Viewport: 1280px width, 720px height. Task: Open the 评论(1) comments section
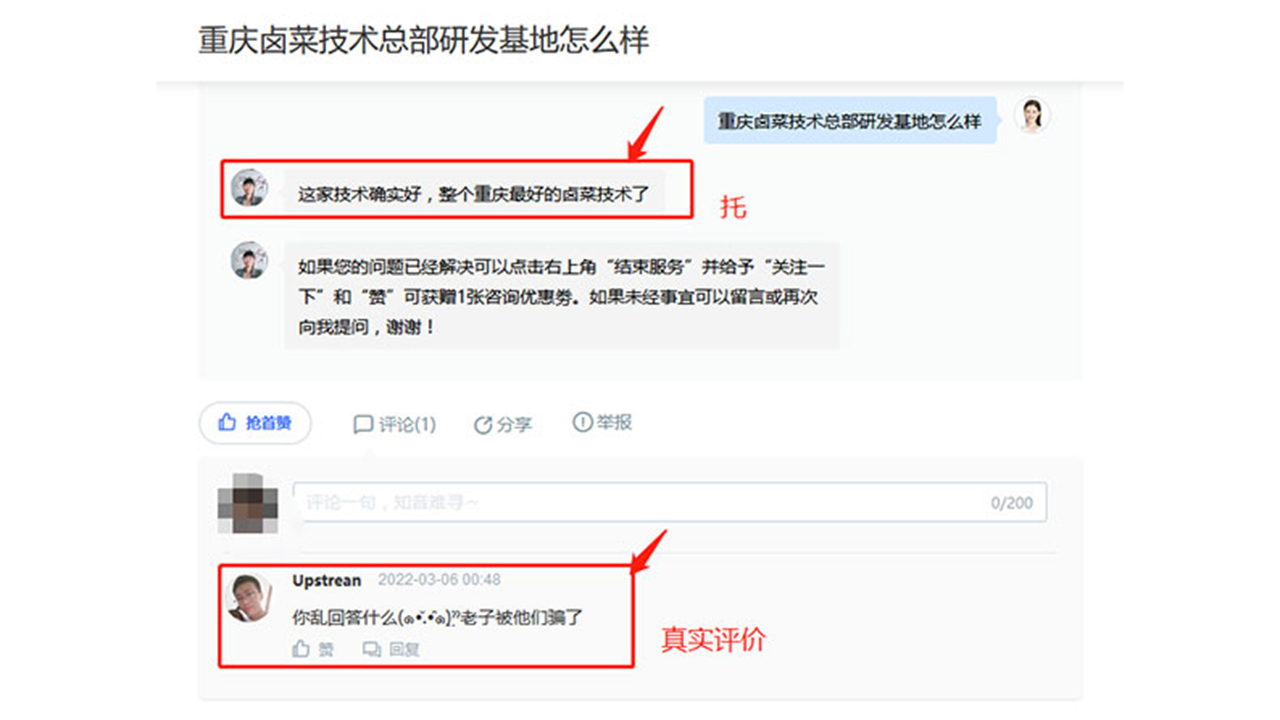tap(394, 424)
